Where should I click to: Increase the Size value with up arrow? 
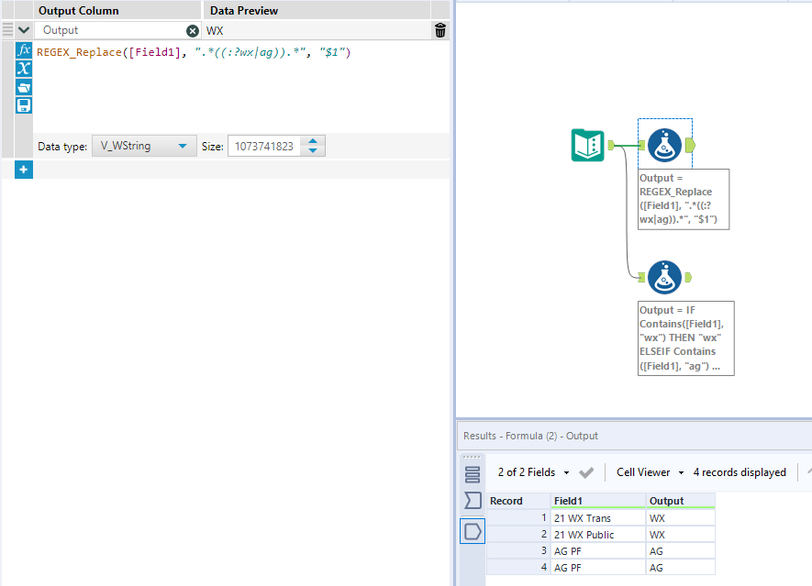coord(313,141)
